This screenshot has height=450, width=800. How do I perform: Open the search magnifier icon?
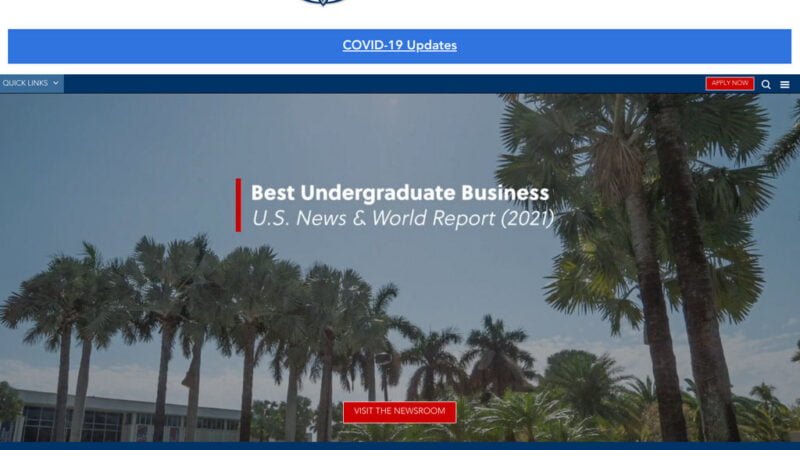(x=766, y=85)
